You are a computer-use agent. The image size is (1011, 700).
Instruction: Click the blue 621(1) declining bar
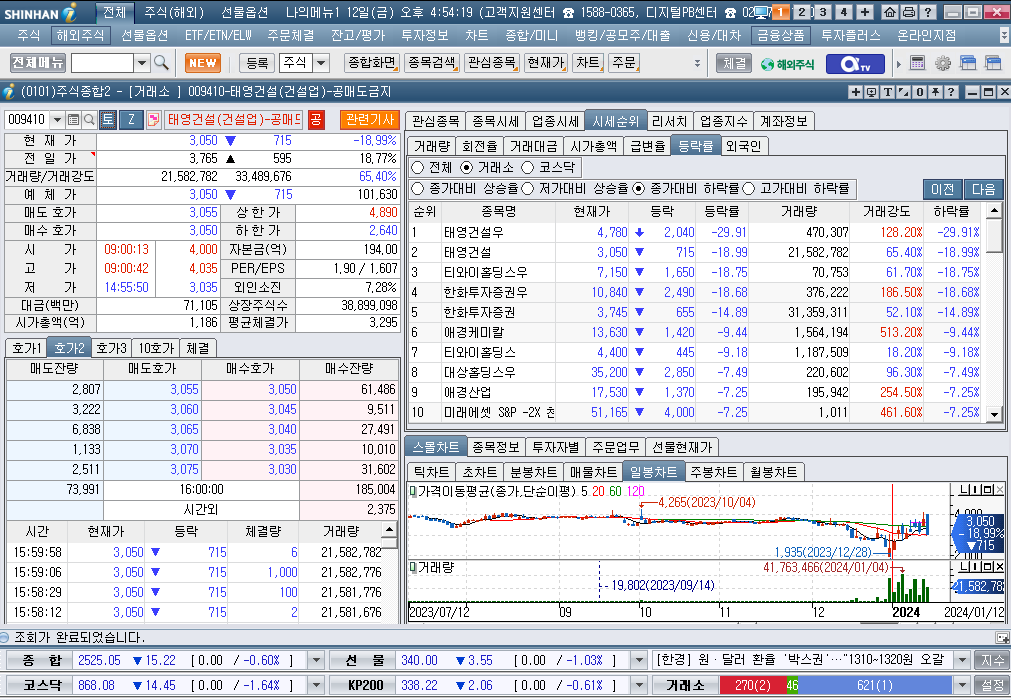[875, 685]
